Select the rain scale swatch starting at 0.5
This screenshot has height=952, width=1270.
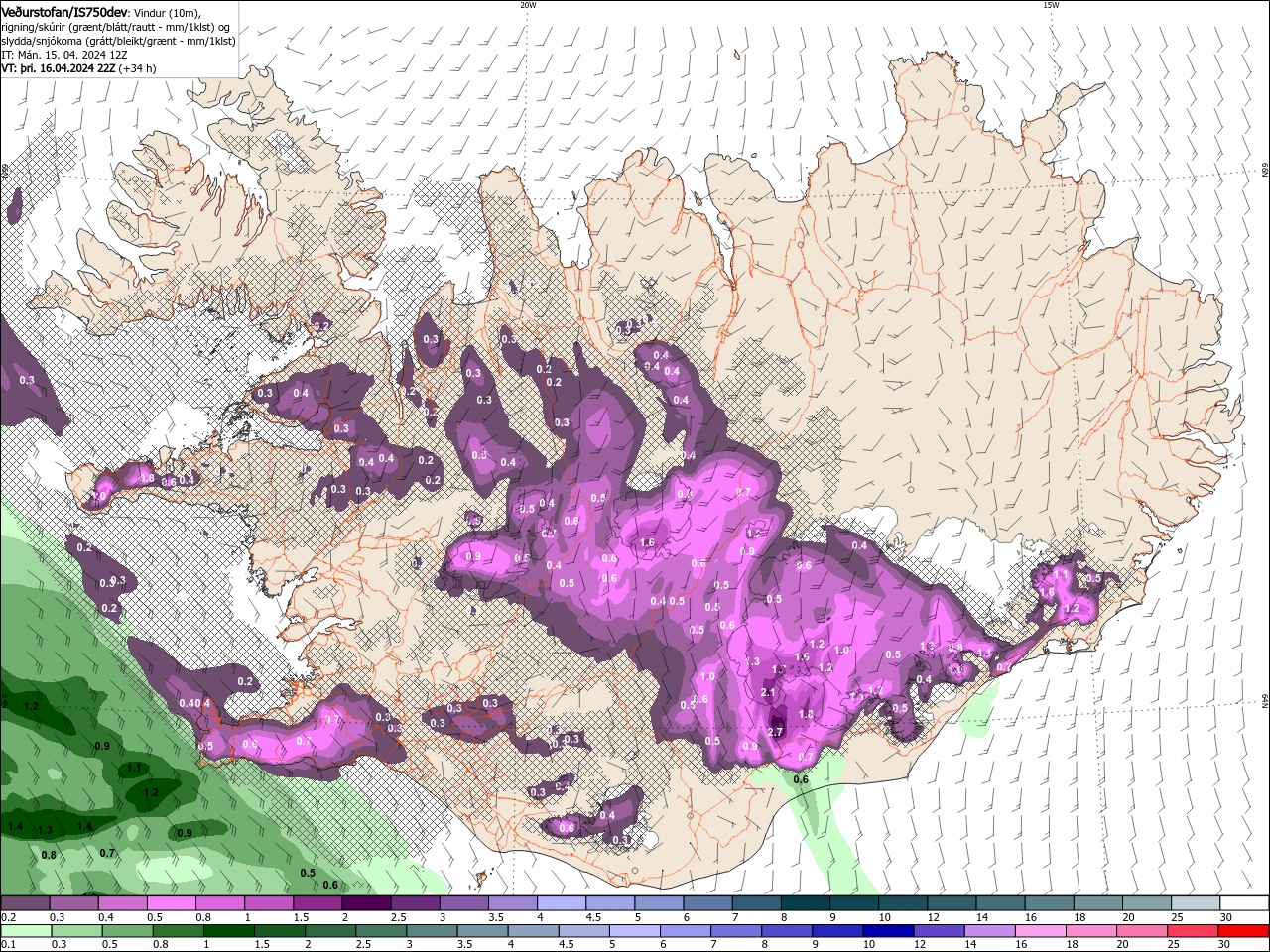point(128,931)
